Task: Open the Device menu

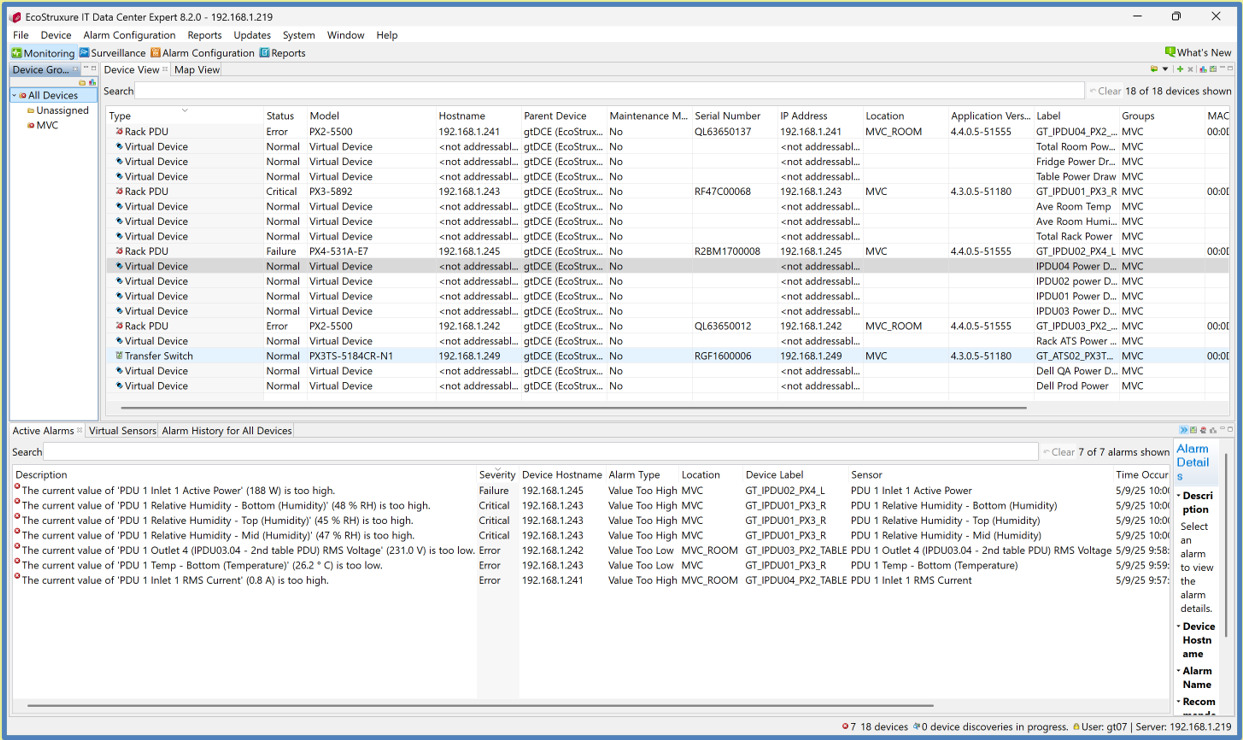Action: tap(56, 35)
